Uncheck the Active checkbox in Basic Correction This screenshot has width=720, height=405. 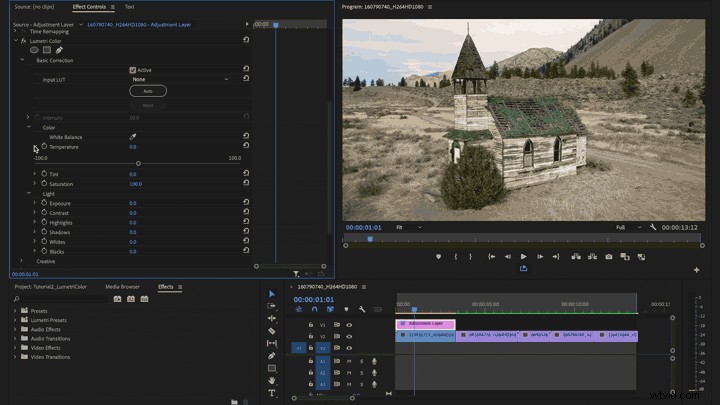(133, 70)
